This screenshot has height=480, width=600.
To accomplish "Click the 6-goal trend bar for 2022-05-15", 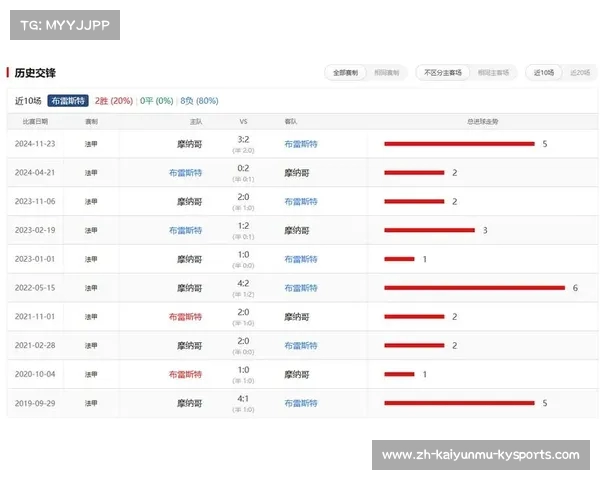I will point(474,288).
